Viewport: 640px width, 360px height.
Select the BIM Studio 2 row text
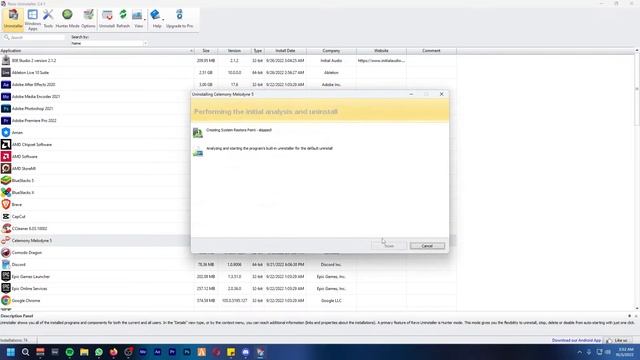(x=34, y=60)
